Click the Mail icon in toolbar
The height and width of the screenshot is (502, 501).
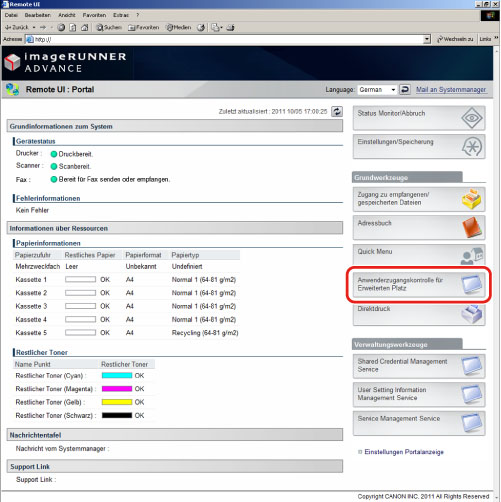[217, 27]
